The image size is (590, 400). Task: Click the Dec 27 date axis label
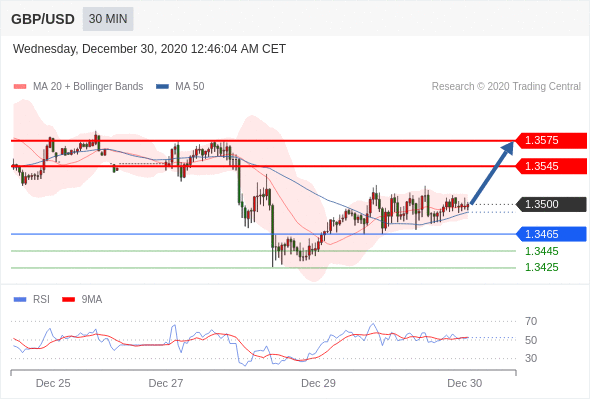click(x=166, y=383)
